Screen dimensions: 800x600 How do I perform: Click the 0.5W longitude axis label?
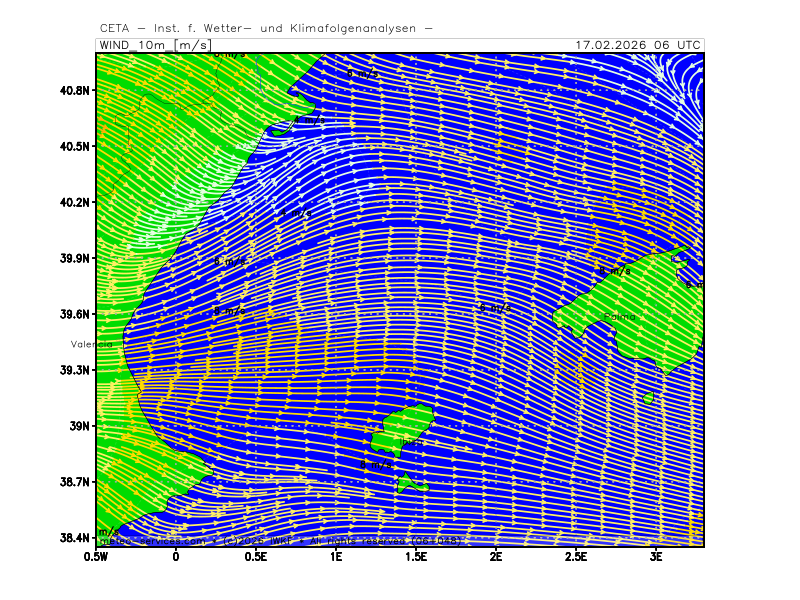pos(96,556)
